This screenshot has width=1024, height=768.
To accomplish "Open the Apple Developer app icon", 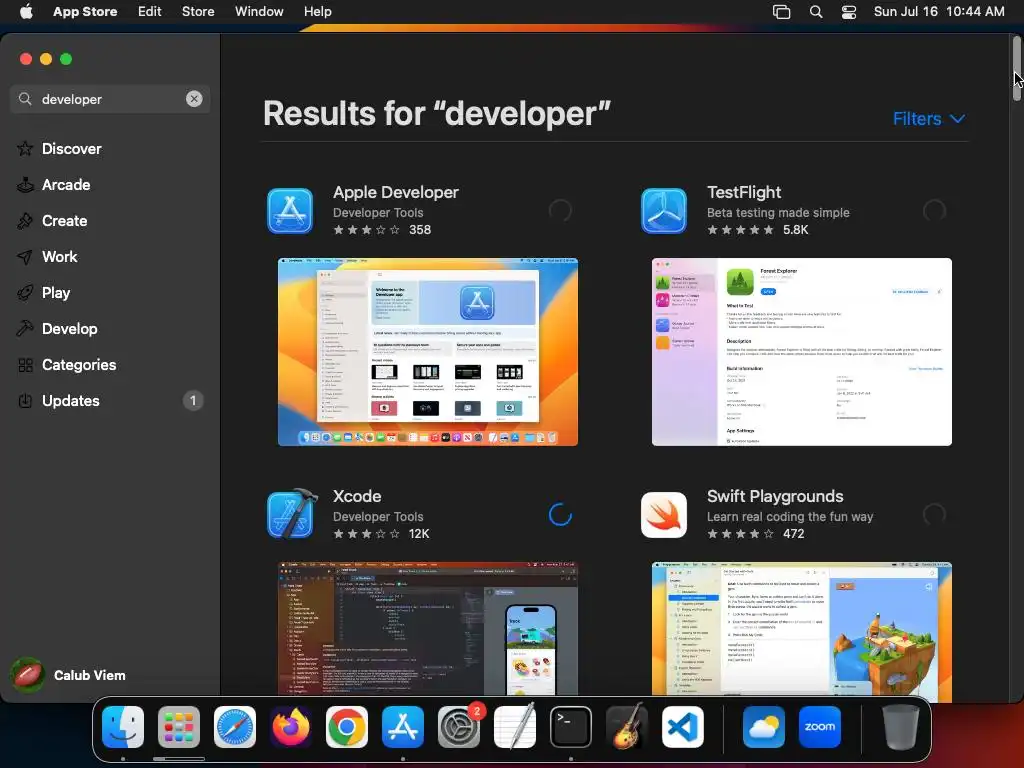I will click(x=290, y=211).
